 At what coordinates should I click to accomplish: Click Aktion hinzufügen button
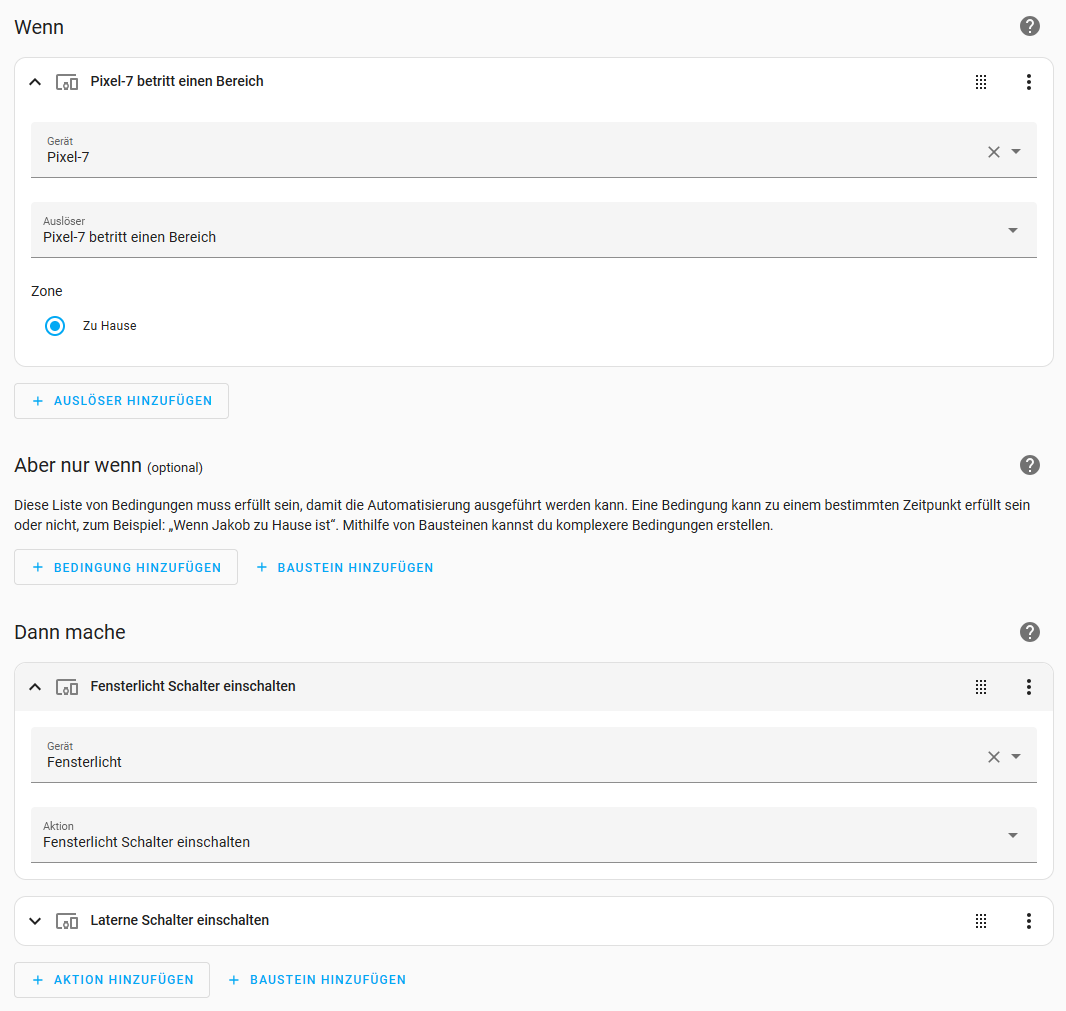(x=111, y=980)
